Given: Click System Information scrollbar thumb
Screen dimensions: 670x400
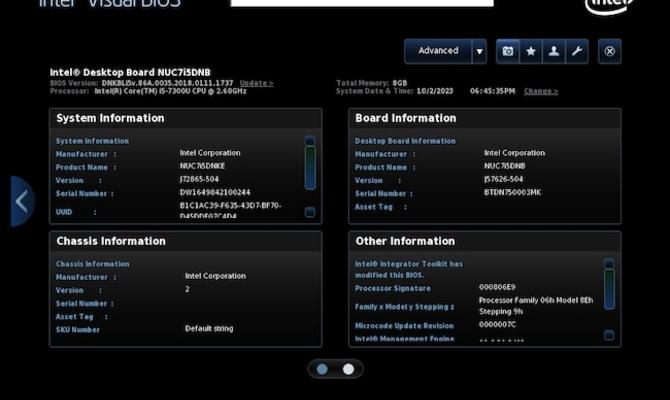Looking at the screenshot, I should tap(310, 168).
